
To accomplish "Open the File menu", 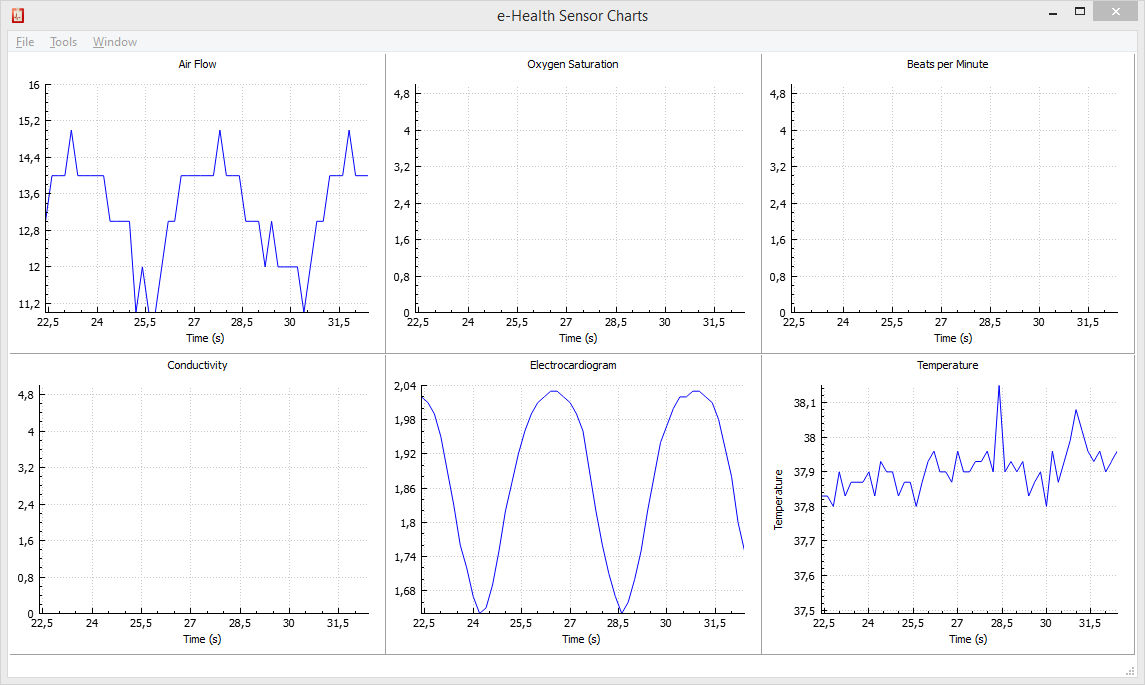I will [25, 42].
